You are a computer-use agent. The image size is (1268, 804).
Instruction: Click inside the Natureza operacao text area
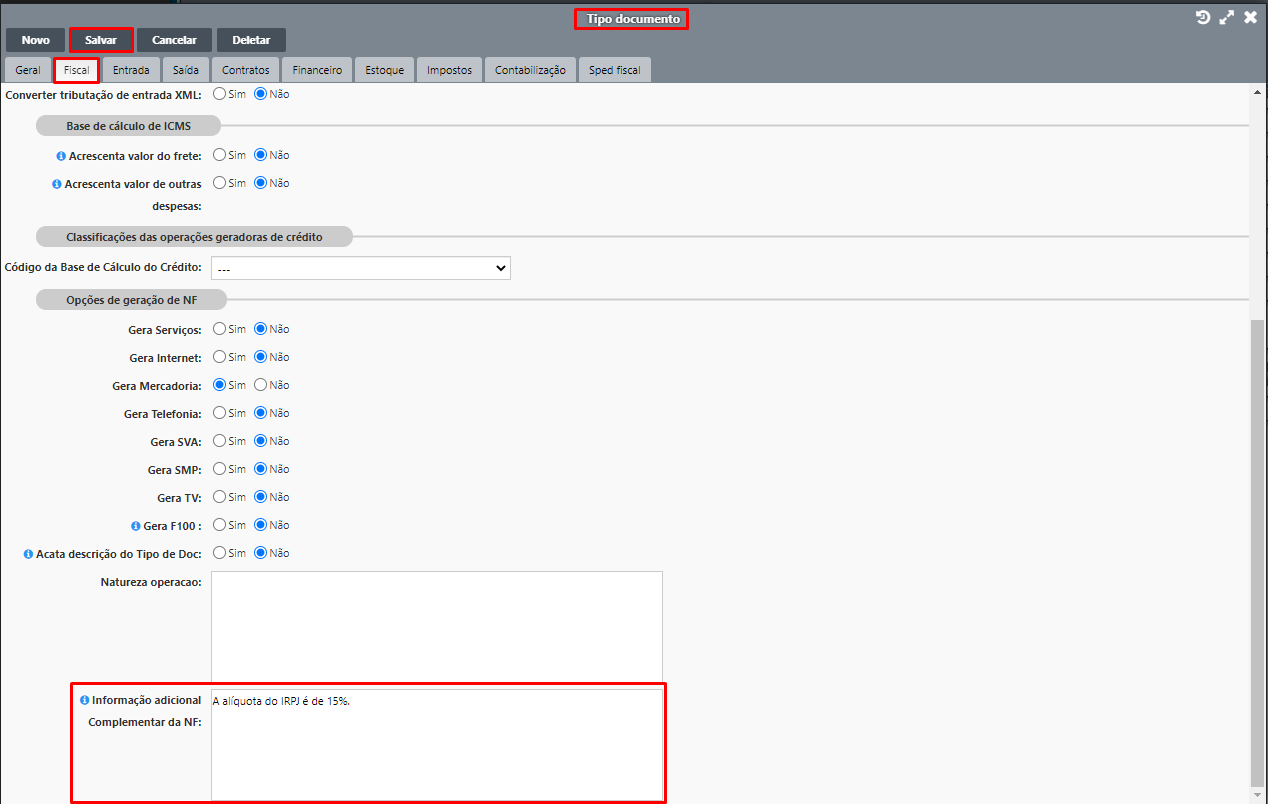pos(437,628)
